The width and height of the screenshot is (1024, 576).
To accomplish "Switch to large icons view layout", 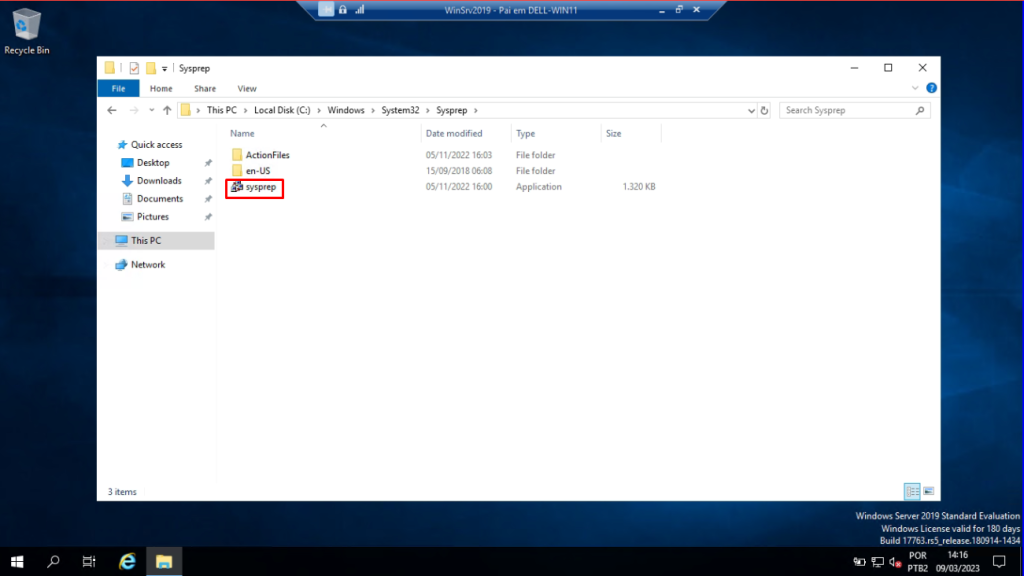I will [928, 491].
